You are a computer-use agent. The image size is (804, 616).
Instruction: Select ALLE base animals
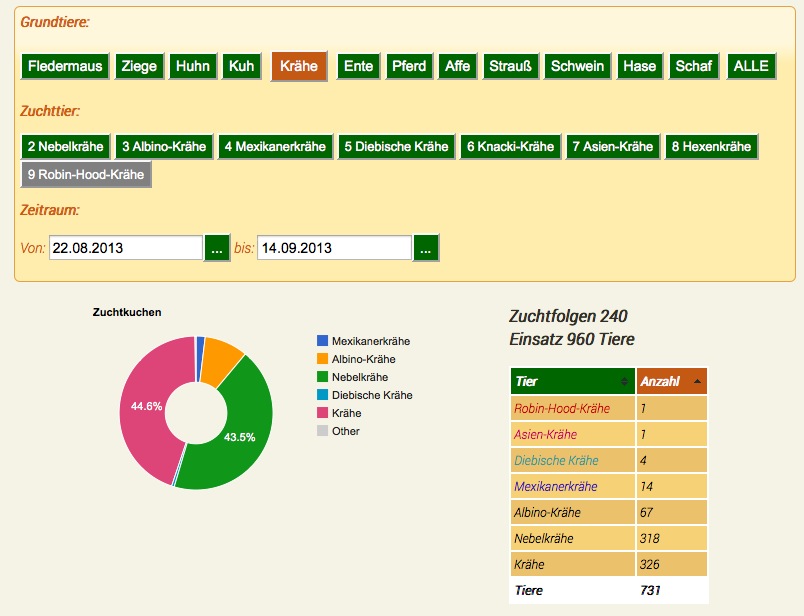751,66
